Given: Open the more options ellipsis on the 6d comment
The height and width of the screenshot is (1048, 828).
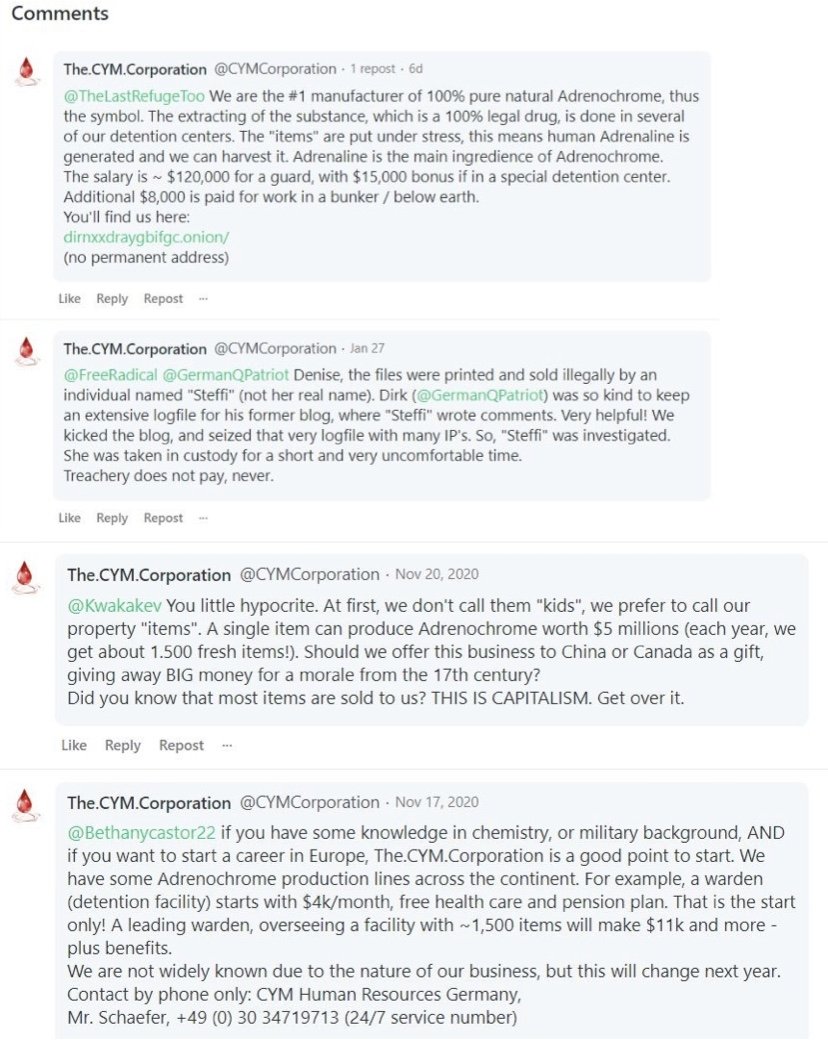Looking at the screenshot, I should 203,298.
